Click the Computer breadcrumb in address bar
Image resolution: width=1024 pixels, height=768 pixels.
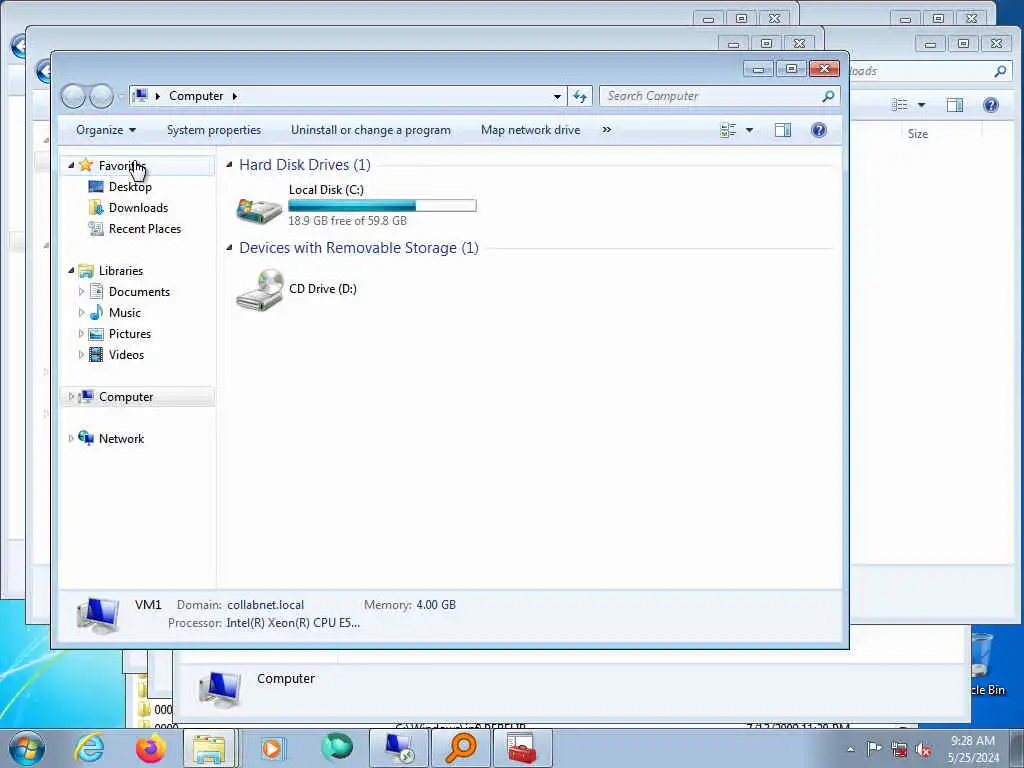coord(196,96)
